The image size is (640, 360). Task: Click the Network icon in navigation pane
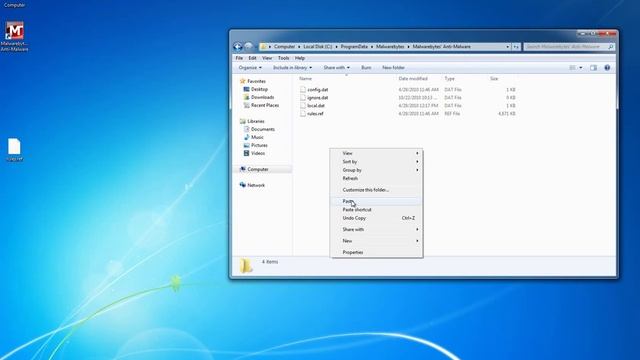click(x=243, y=185)
